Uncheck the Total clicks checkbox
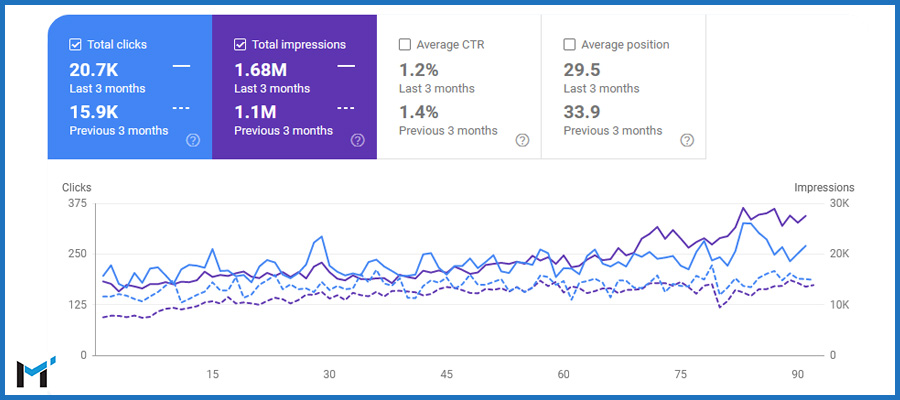The height and width of the screenshot is (400, 900). click(x=75, y=44)
